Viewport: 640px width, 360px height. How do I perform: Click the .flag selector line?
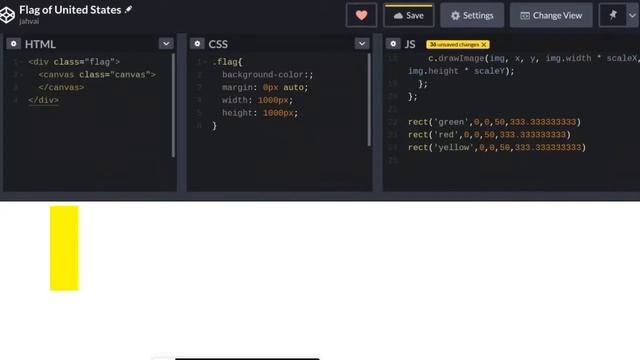[227, 62]
